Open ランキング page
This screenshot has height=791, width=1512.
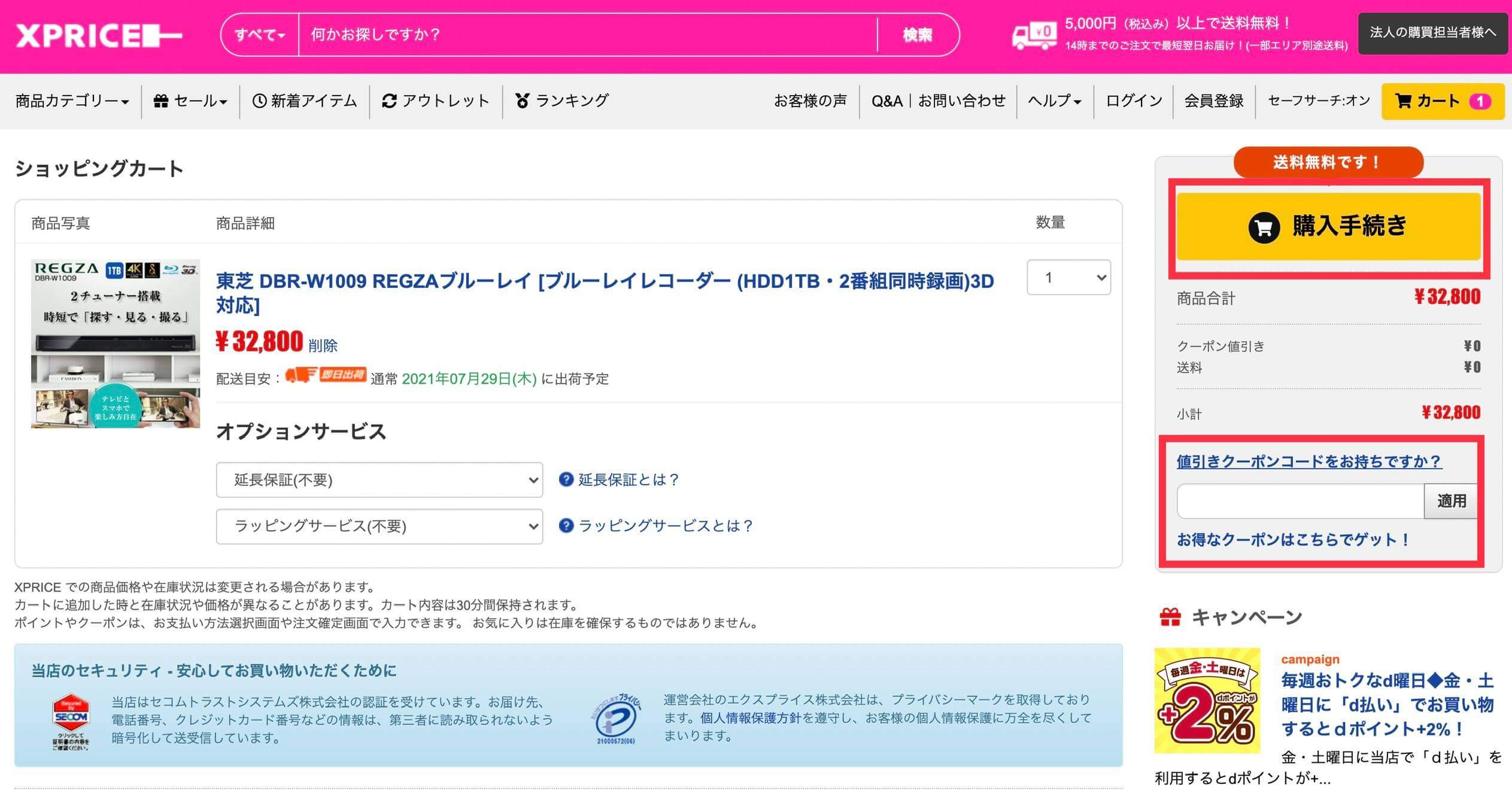561,101
